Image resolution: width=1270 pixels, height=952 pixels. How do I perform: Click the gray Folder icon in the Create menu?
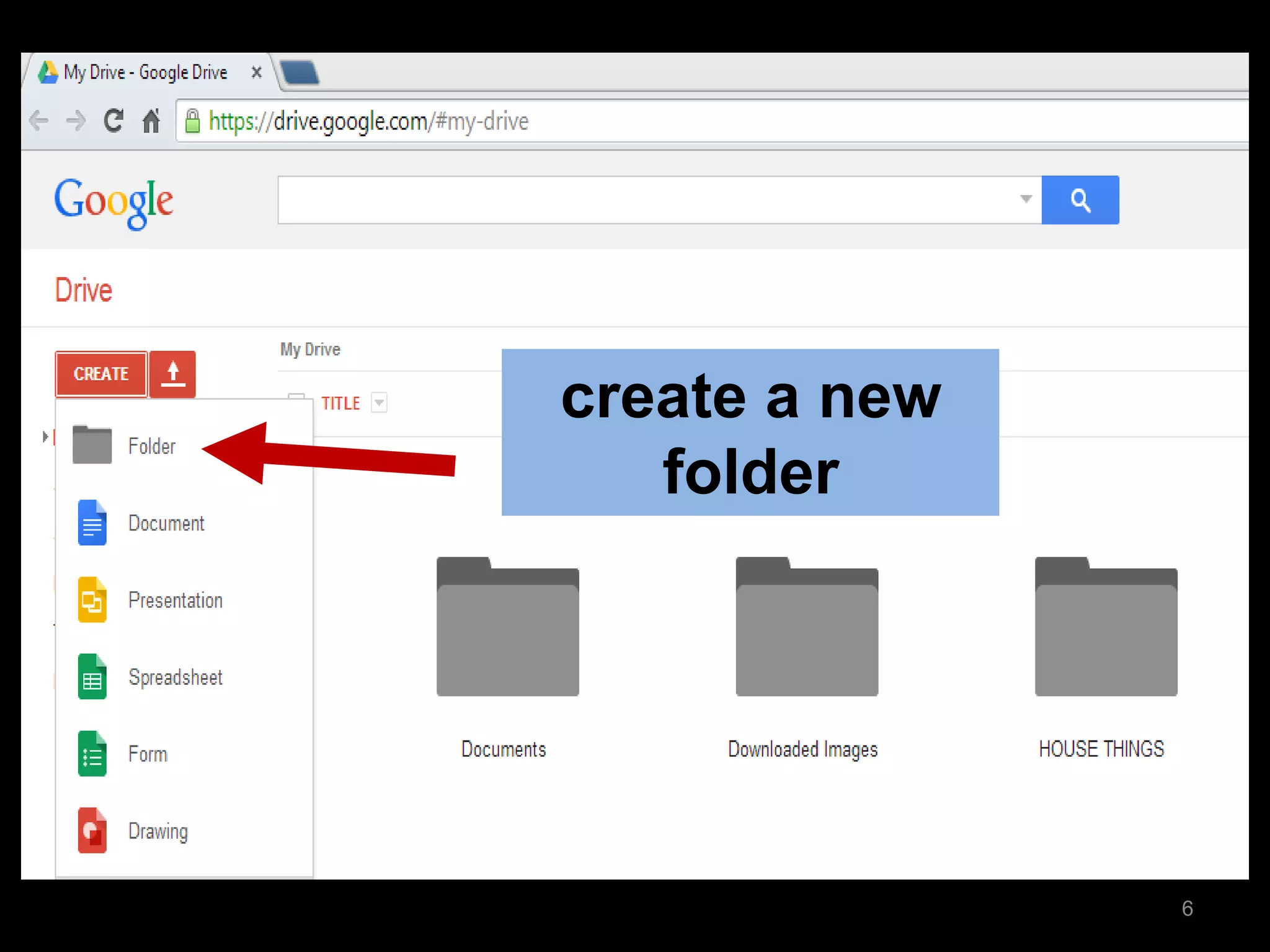pyautogui.click(x=92, y=444)
